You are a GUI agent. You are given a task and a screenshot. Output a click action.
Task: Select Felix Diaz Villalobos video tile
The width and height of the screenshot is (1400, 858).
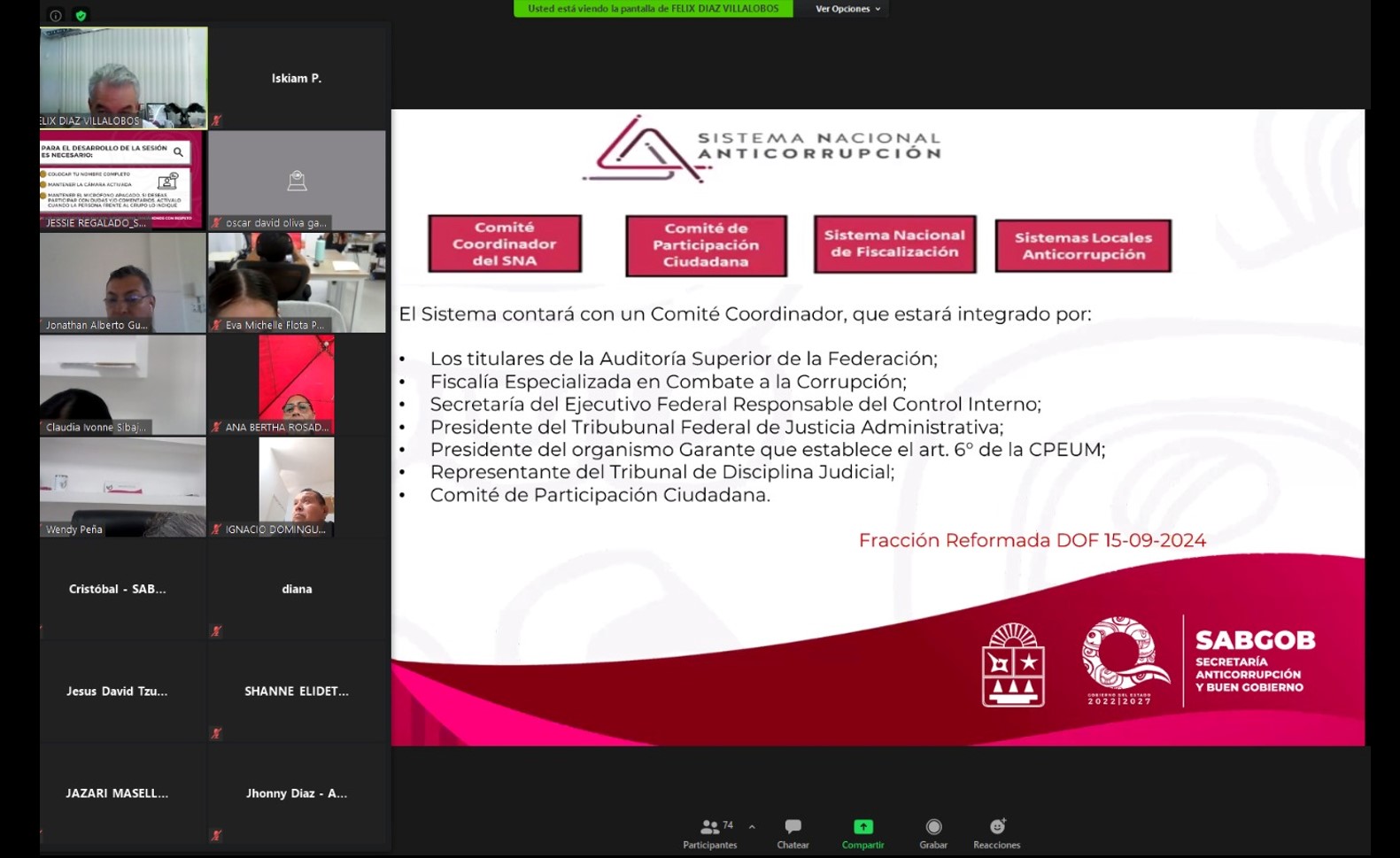pos(123,77)
